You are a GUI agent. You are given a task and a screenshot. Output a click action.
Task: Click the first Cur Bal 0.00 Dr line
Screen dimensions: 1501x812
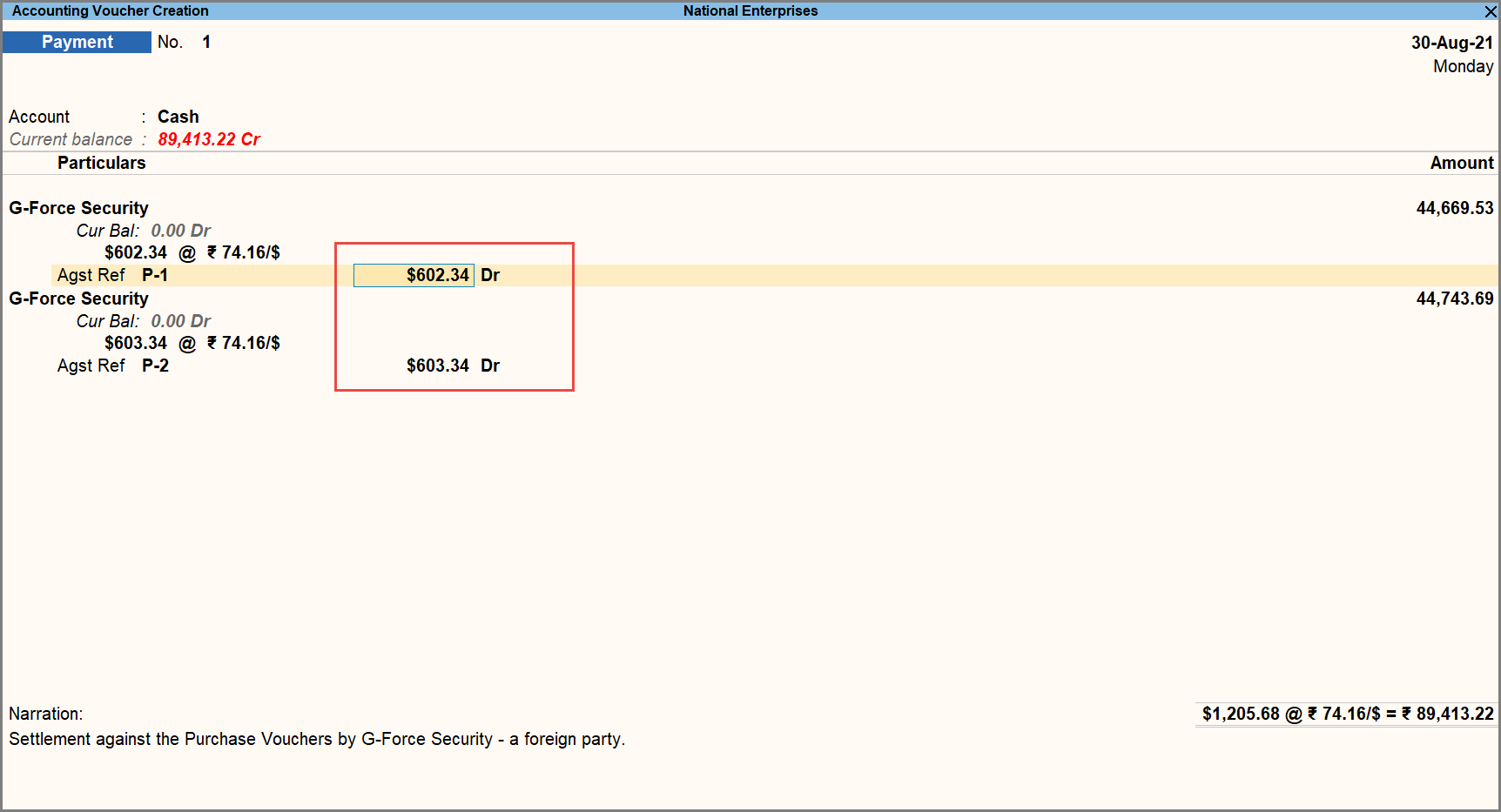[x=143, y=231]
